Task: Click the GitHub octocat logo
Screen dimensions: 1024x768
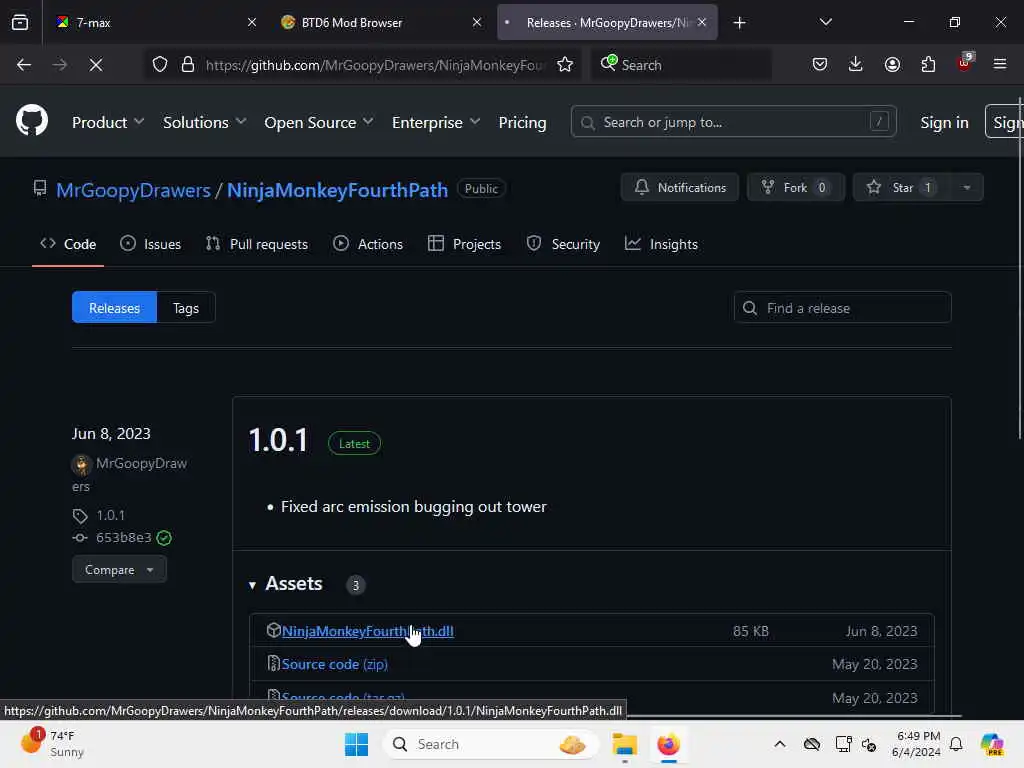Action: click(32, 120)
